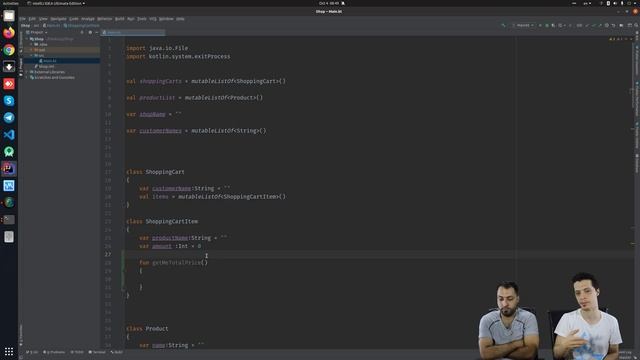Open the run configuration dropdown
Viewport: 640px width, 360px height.
[523, 25]
